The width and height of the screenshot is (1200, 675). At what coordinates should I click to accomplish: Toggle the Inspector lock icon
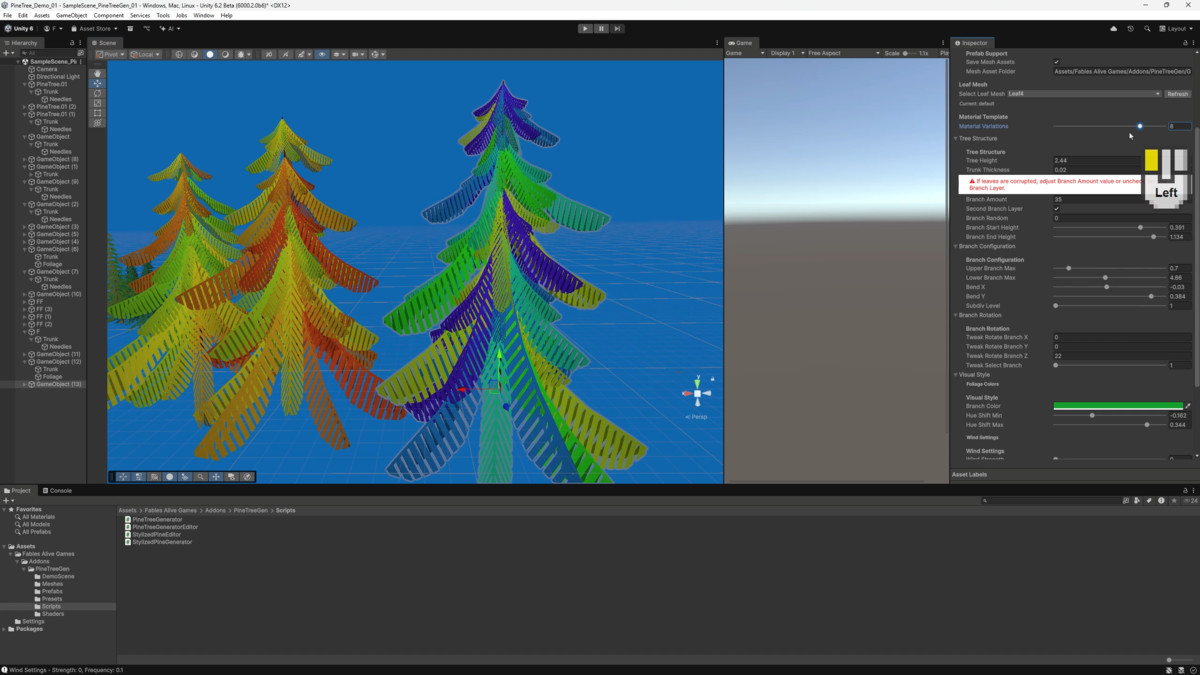[x=1183, y=43]
